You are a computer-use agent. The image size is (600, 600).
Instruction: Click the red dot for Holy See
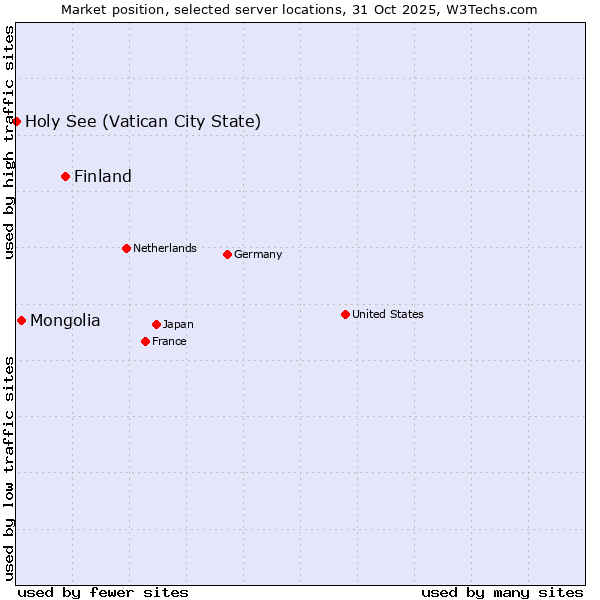16,122
